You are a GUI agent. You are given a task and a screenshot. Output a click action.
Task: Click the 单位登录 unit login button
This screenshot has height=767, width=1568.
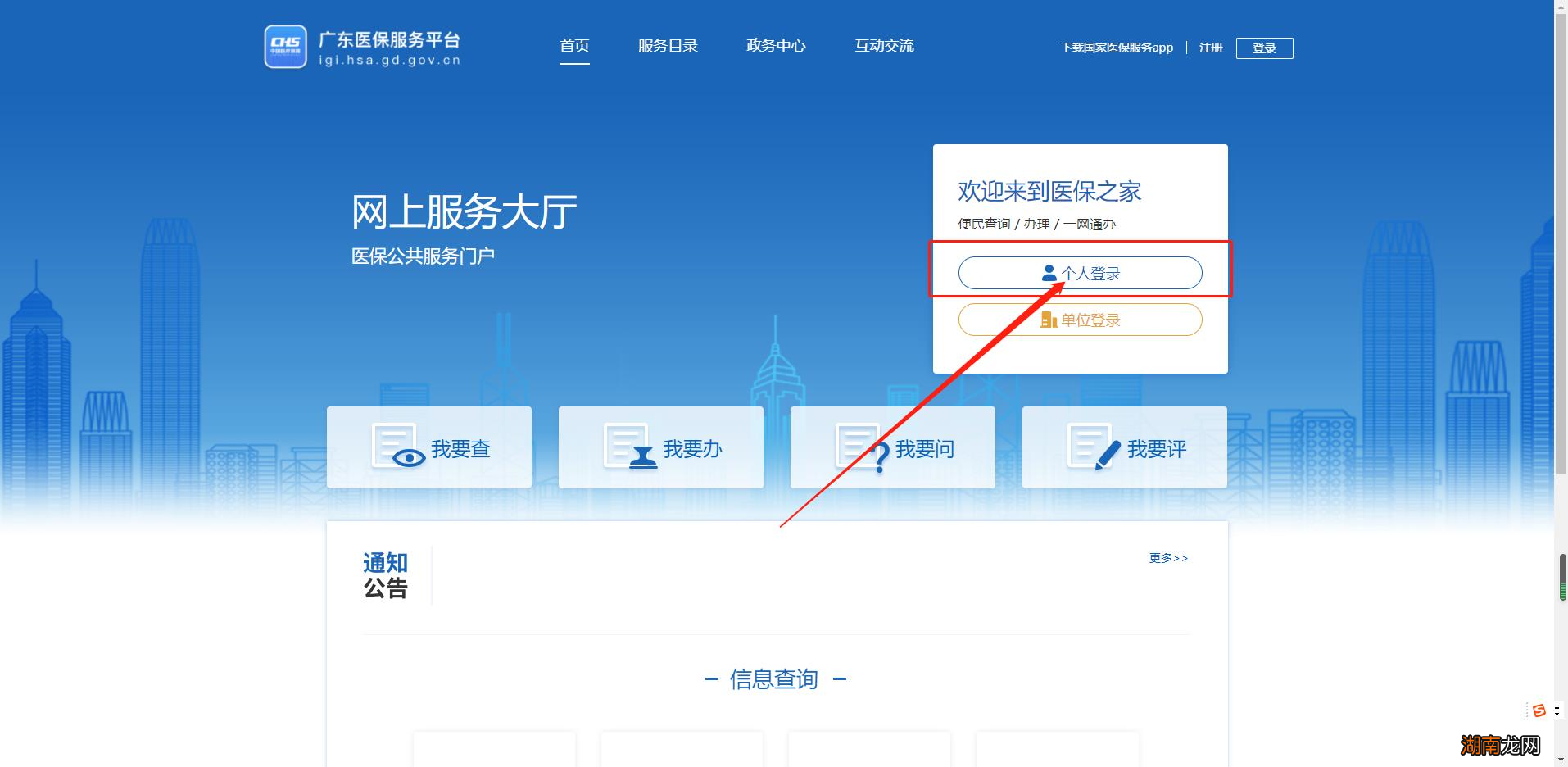[1080, 320]
